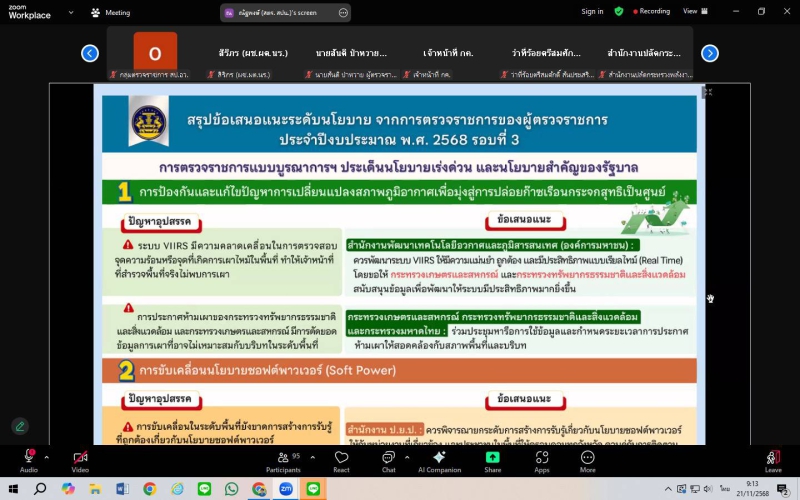Image resolution: width=800 pixels, height=500 pixels.
Task: Open the Participants panel
Action: [283, 458]
